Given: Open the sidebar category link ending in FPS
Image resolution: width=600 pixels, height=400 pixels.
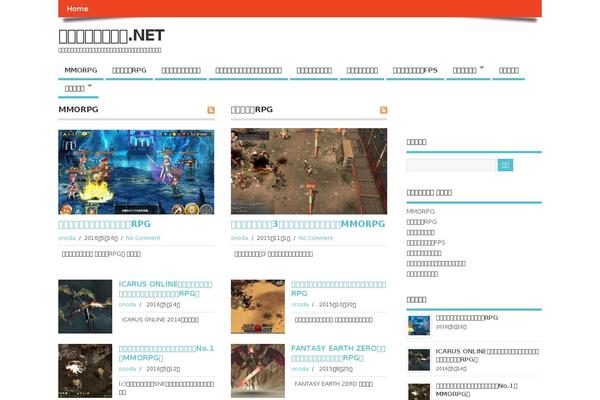Looking at the screenshot, I should (x=426, y=243).
